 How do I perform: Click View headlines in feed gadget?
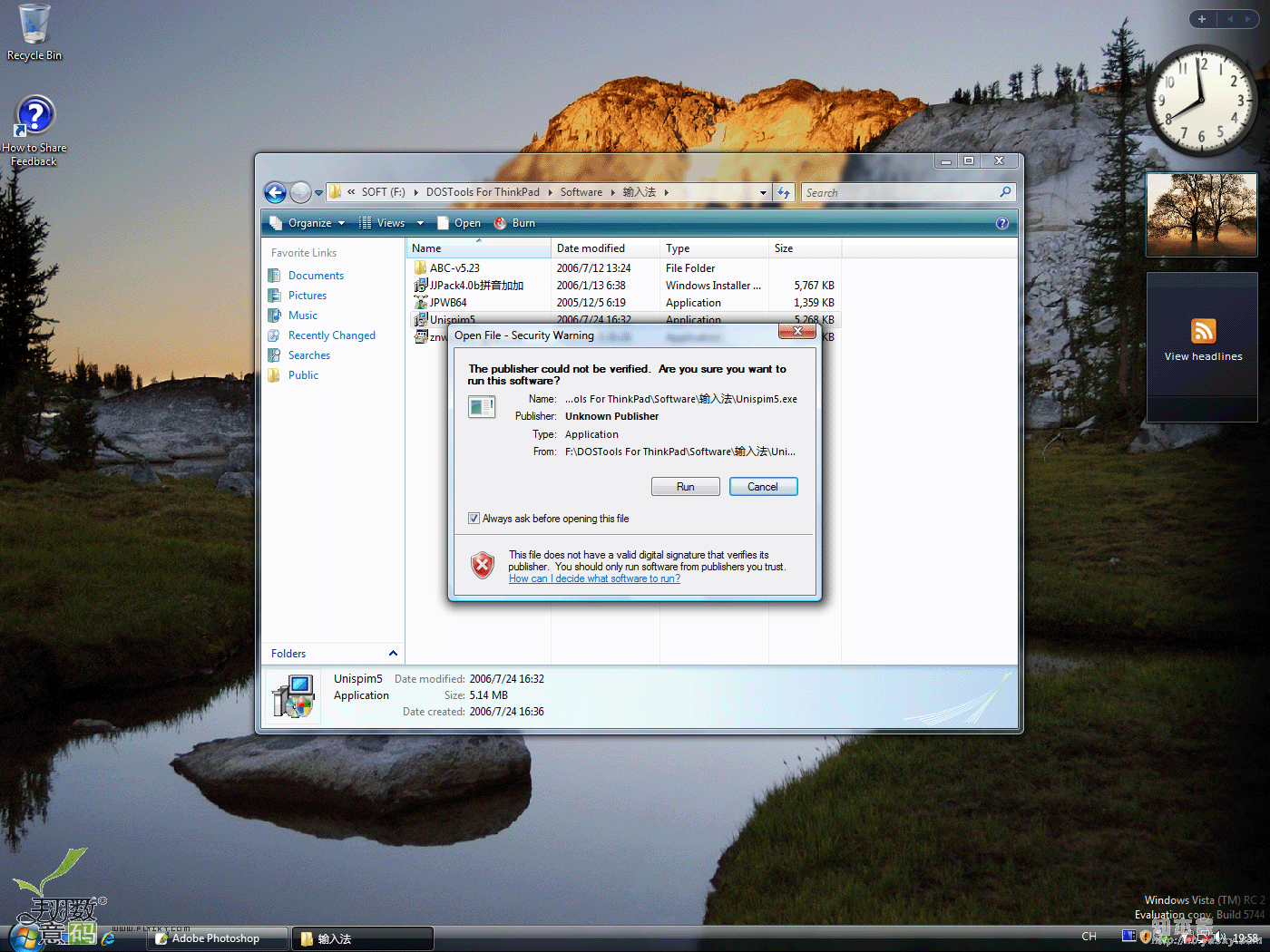[1204, 357]
